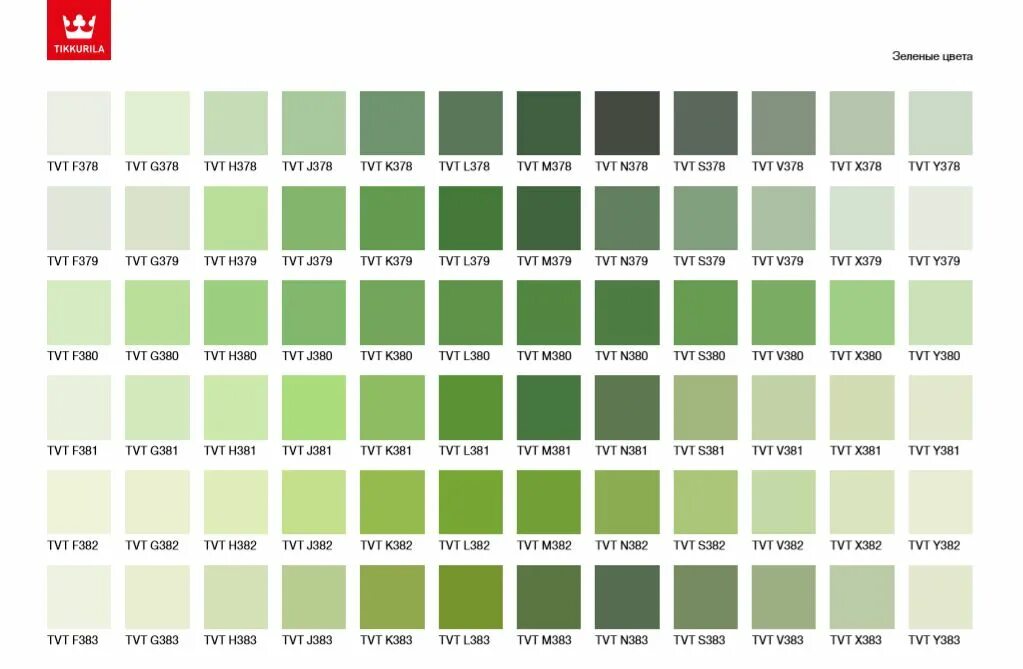
Task: Select the TVT F381 swatch
Action: pyautogui.click(x=79, y=407)
